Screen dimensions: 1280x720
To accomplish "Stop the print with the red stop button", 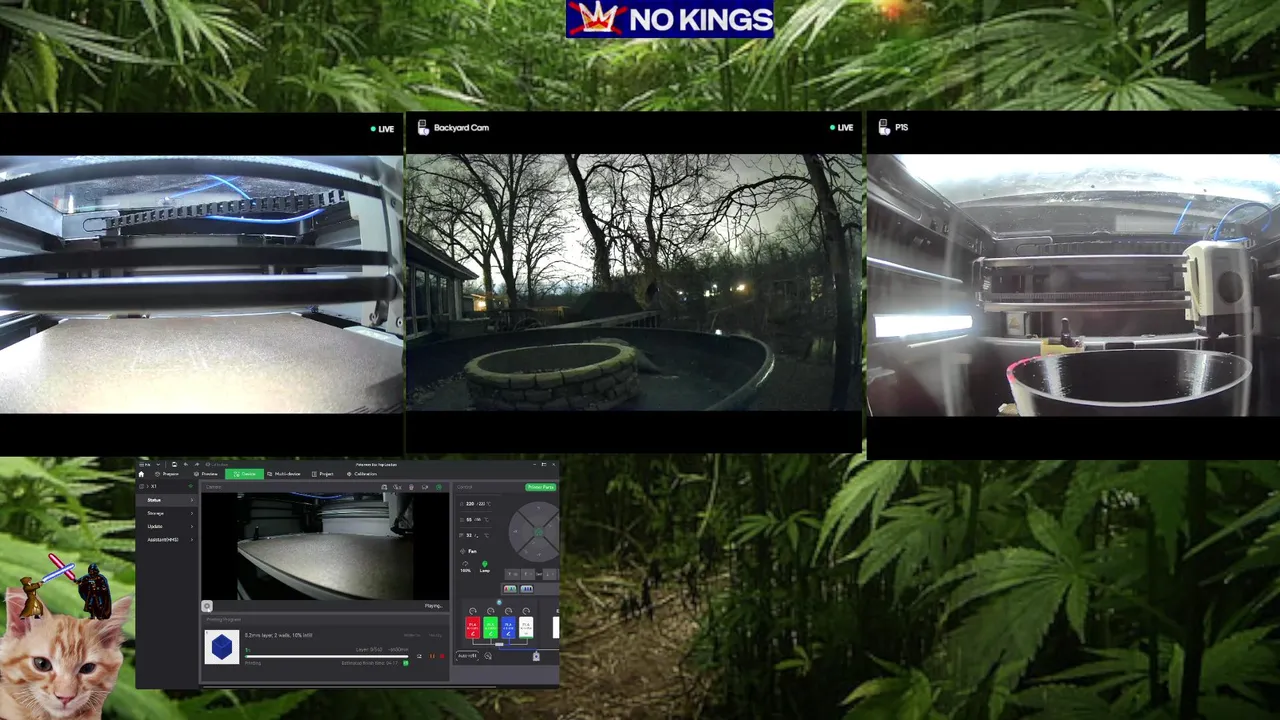I will pyautogui.click(x=442, y=656).
